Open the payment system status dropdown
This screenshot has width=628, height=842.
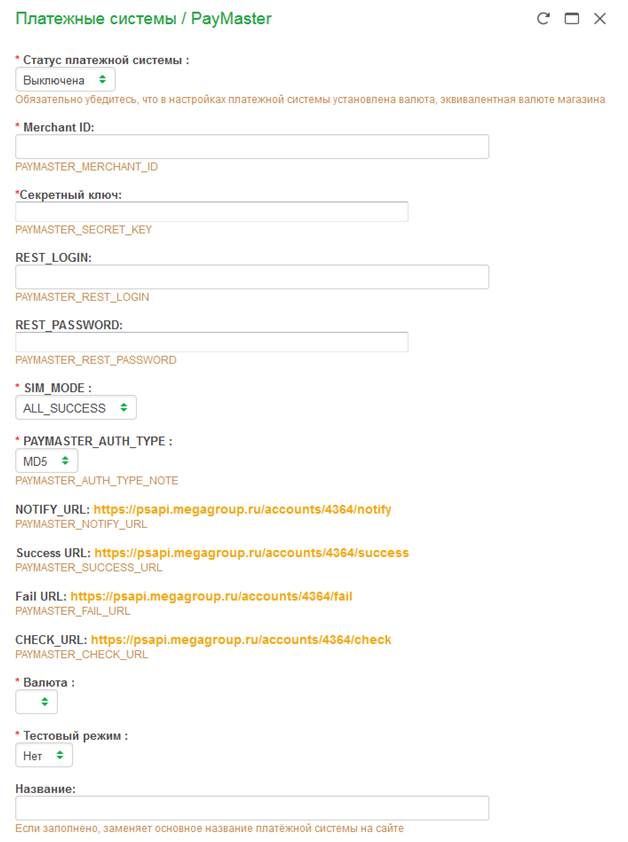(x=65, y=80)
